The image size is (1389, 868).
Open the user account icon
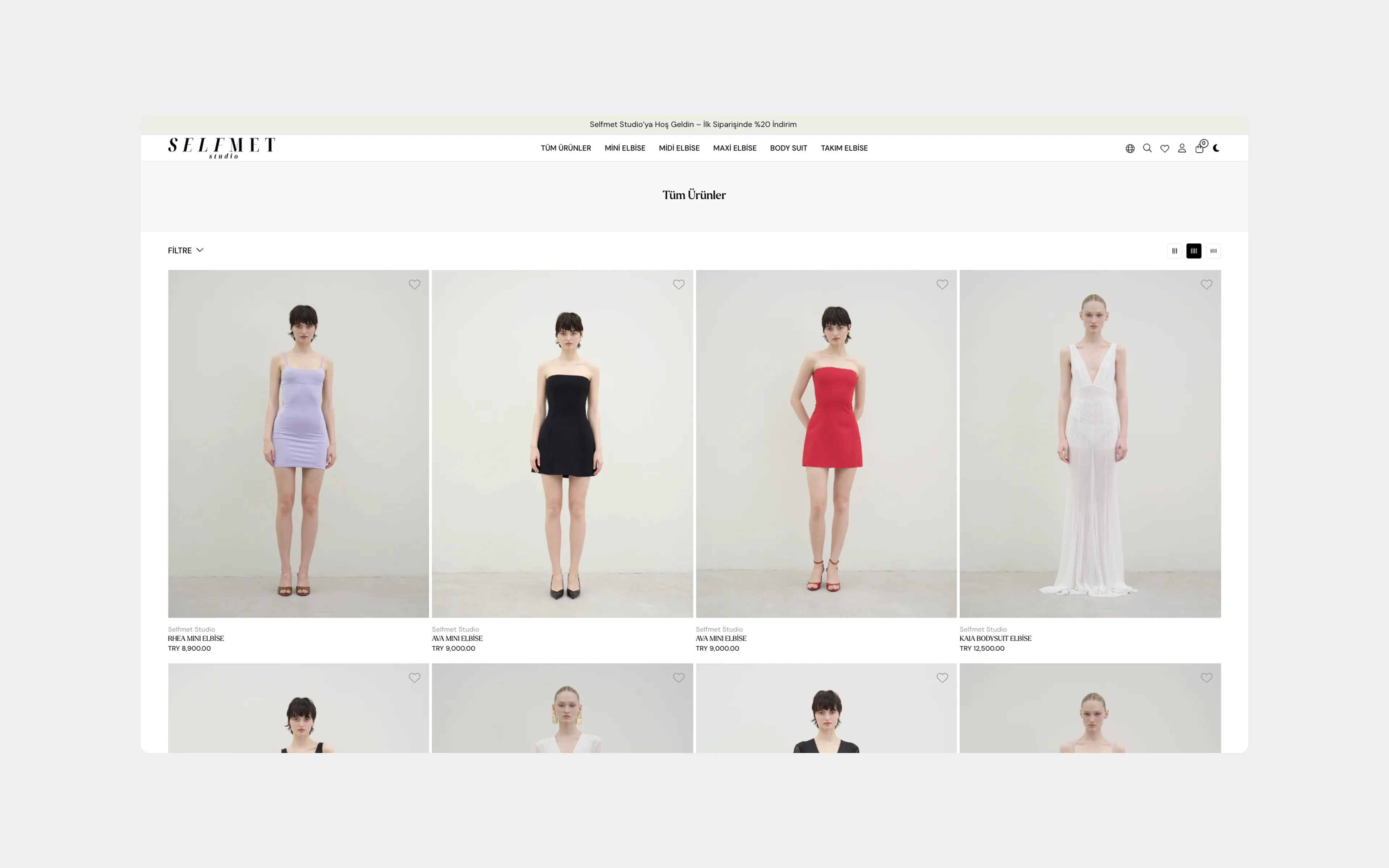click(x=1182, y=148)
